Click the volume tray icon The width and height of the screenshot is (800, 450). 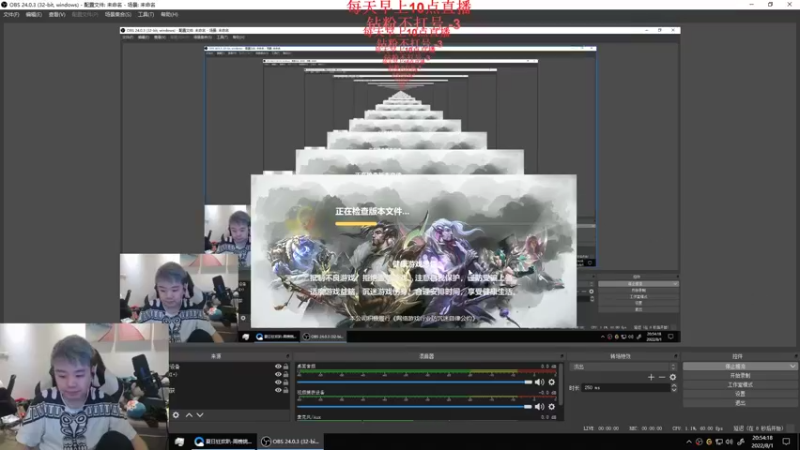(730, 442)
